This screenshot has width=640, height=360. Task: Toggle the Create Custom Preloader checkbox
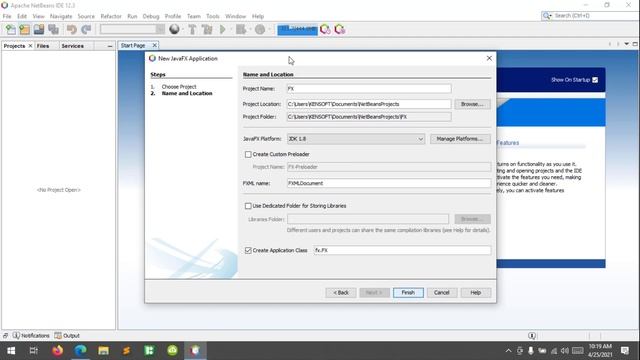[x=248, y=154]
